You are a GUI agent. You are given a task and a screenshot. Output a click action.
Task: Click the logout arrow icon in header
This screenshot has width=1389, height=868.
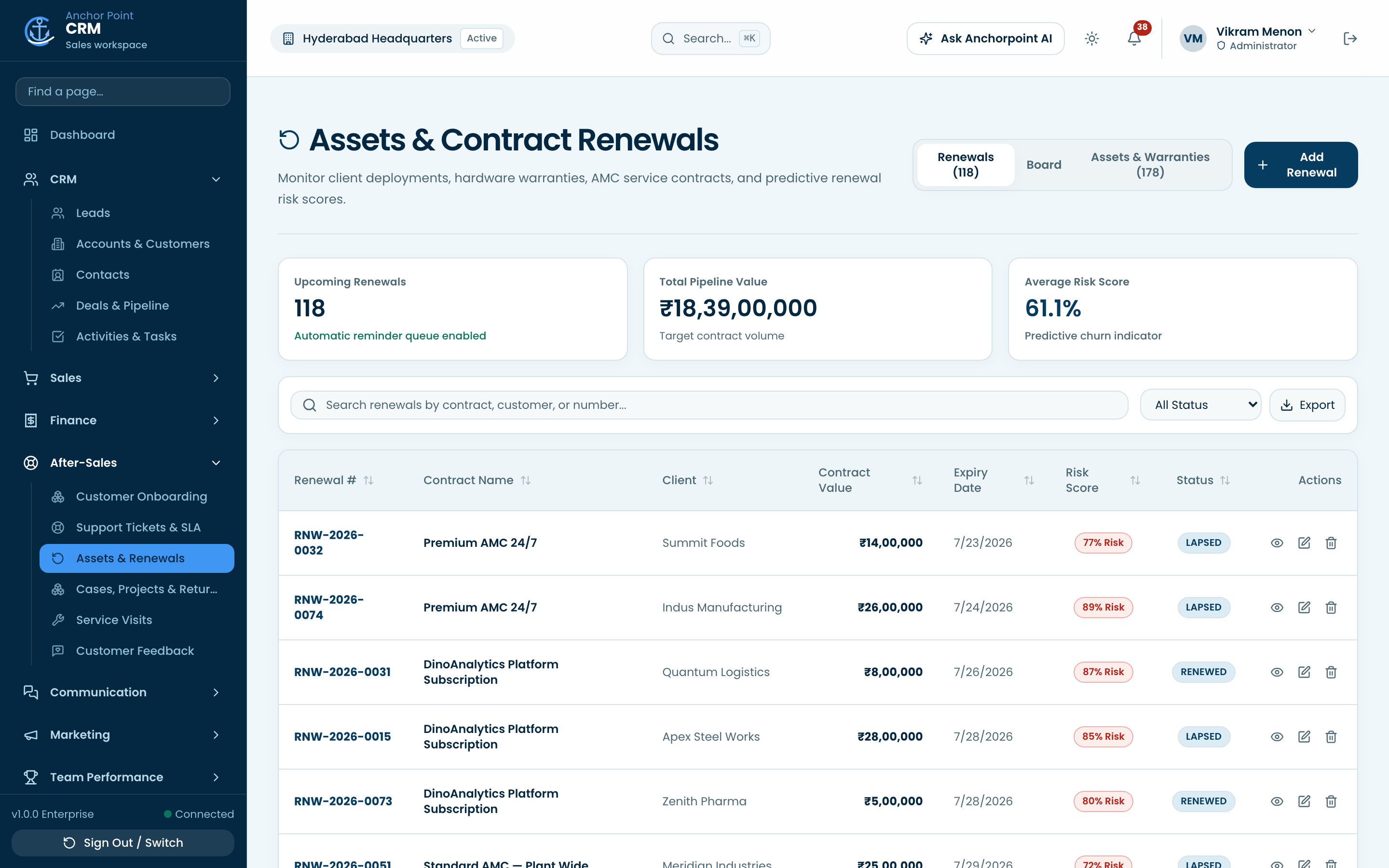point(1350,39)
